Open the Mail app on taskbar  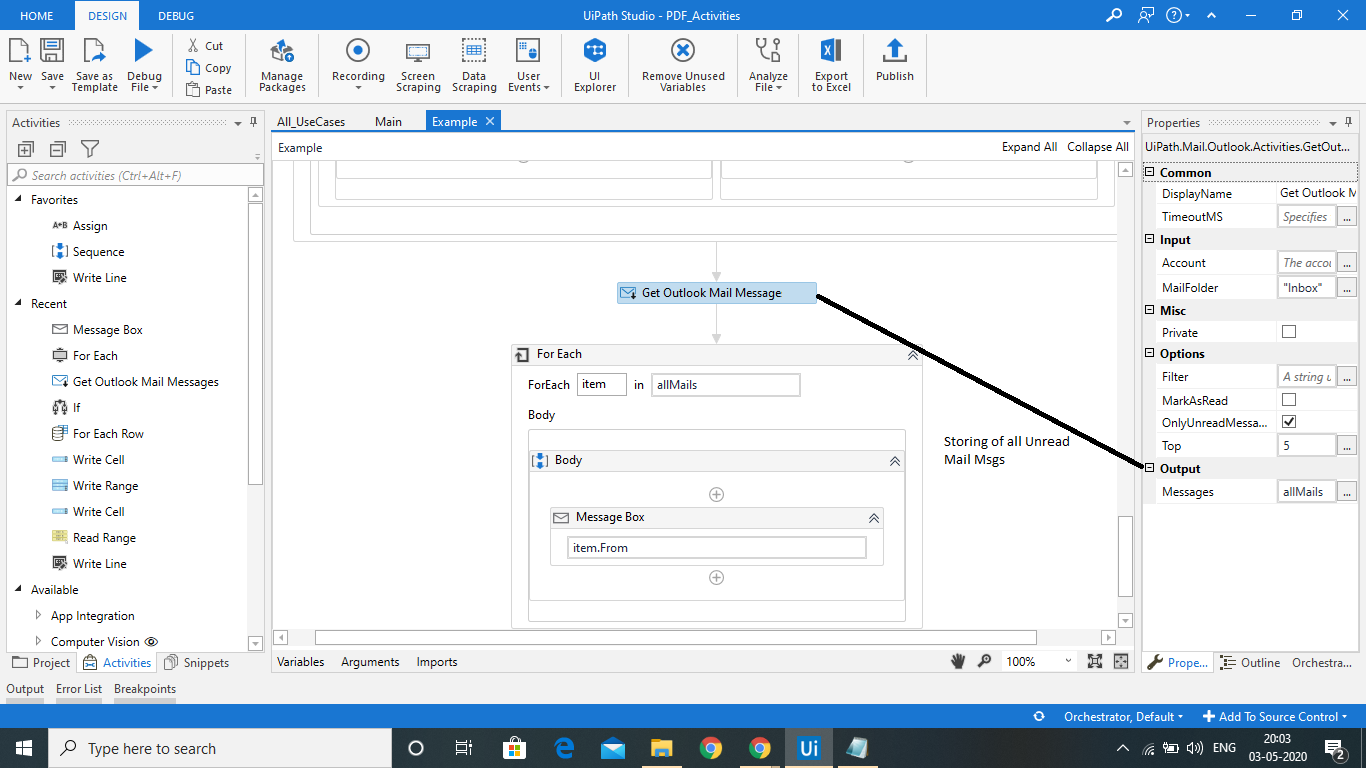pyautogui.click(x=613, y=748)
